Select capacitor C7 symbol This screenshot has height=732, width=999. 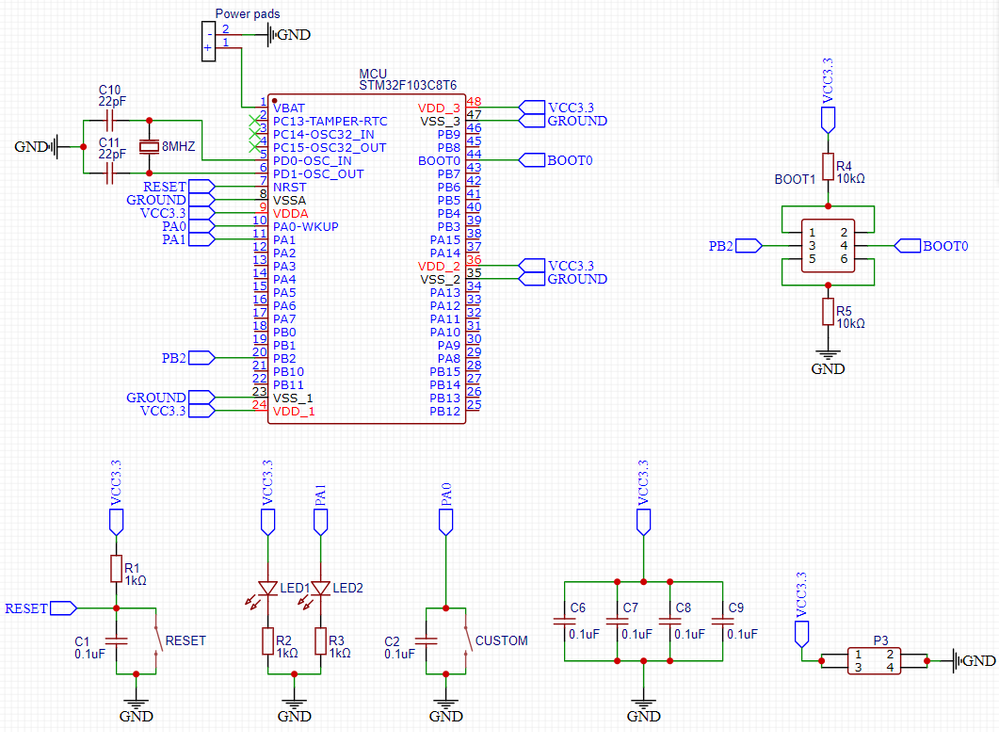coord(617,621)
